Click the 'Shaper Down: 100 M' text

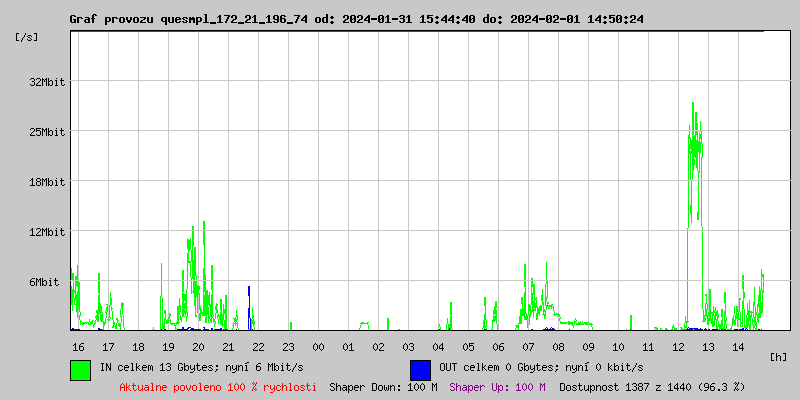pyautogui.click(x=383, y=386)
